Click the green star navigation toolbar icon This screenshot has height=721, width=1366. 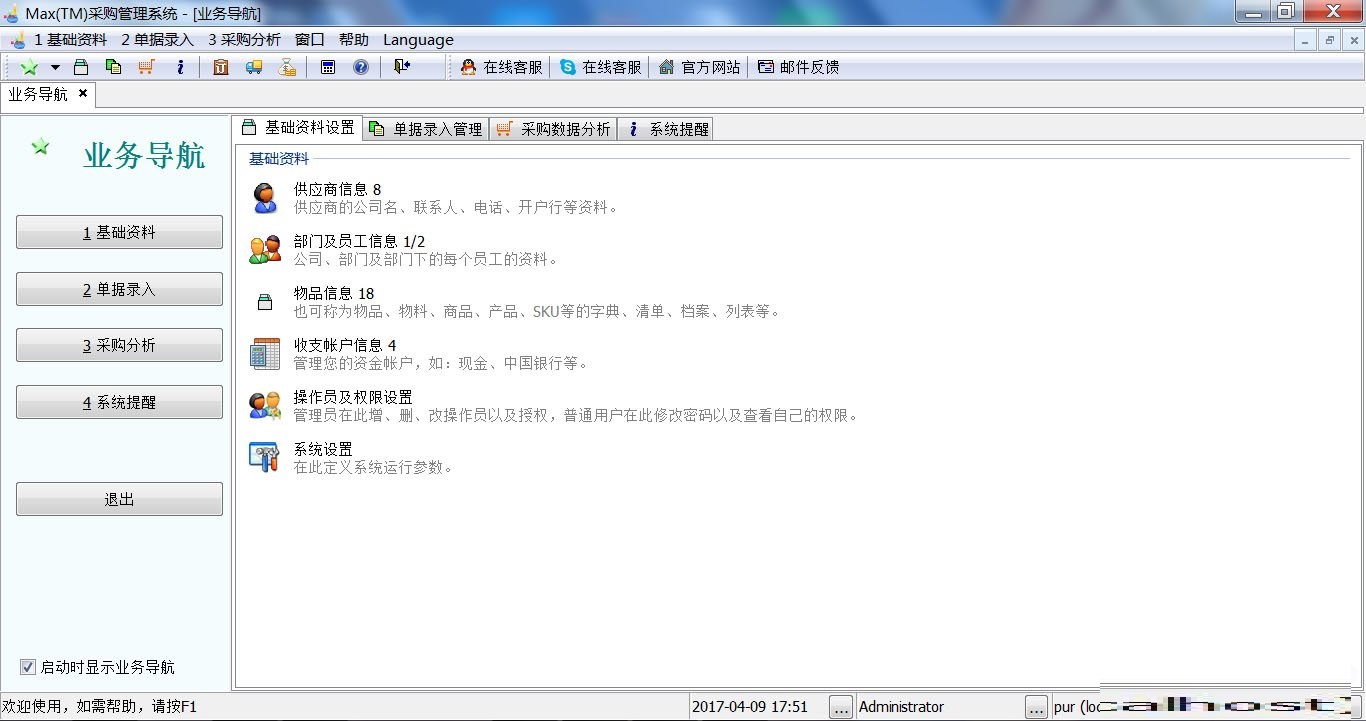click(30, 67)
